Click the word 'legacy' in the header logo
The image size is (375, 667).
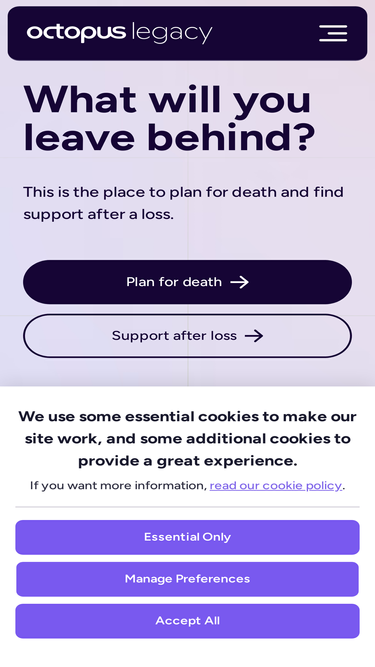tap(172, 33)
